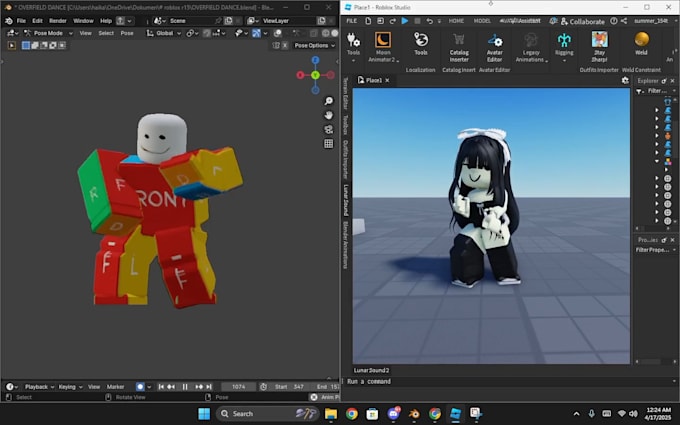Click the Collaborate button
Viewport: 680px width, 425px height.
(x=582, y=21)
